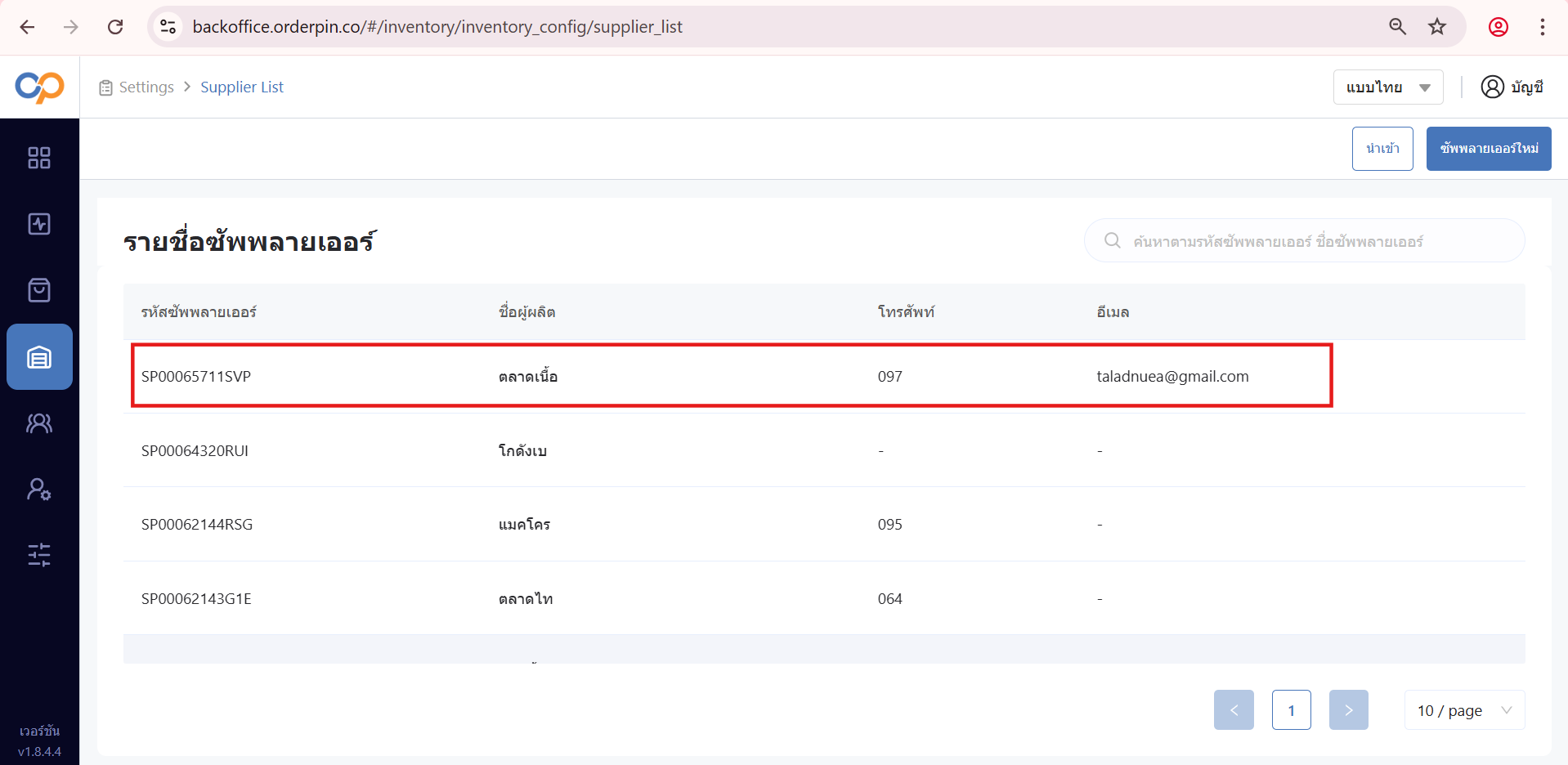This screenshot has width=1568, height=765.
Task: Reload the current page
Action: [115, 27]
